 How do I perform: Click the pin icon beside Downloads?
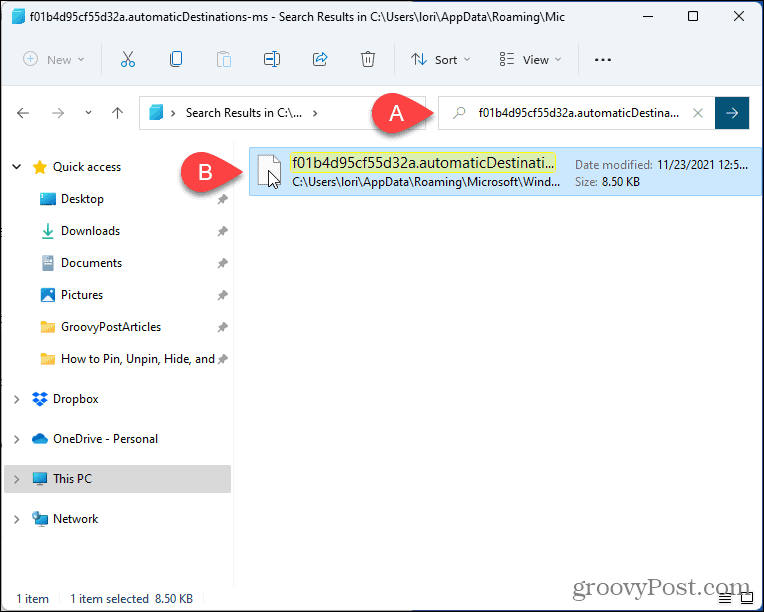coord(222,231)
